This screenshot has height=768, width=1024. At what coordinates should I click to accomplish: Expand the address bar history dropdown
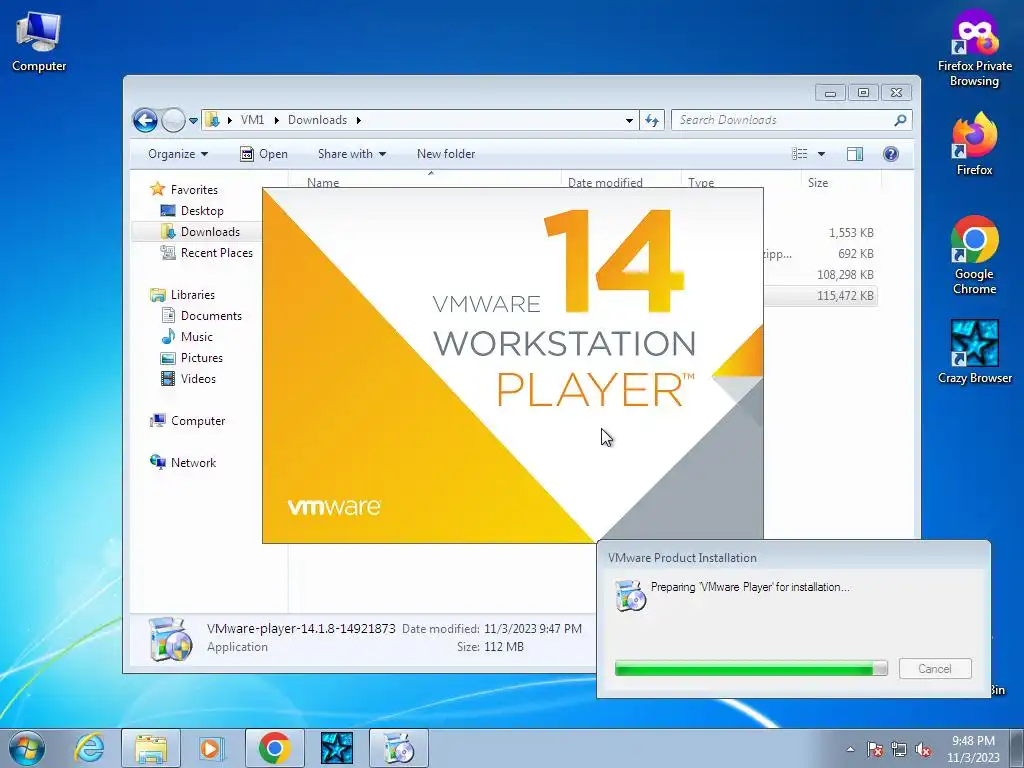[x=629, y=120]
